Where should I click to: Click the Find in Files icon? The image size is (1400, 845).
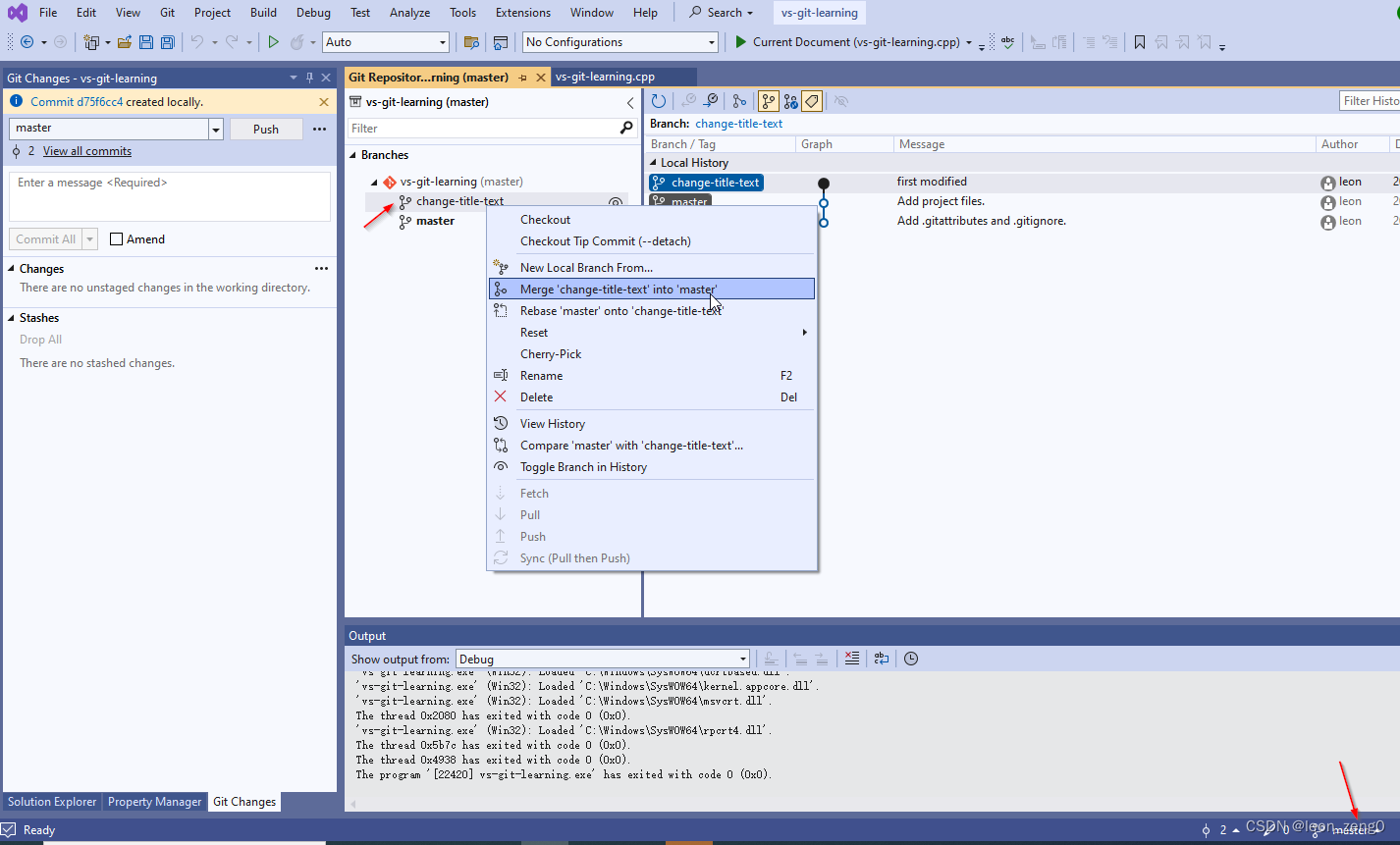(471, 42)
